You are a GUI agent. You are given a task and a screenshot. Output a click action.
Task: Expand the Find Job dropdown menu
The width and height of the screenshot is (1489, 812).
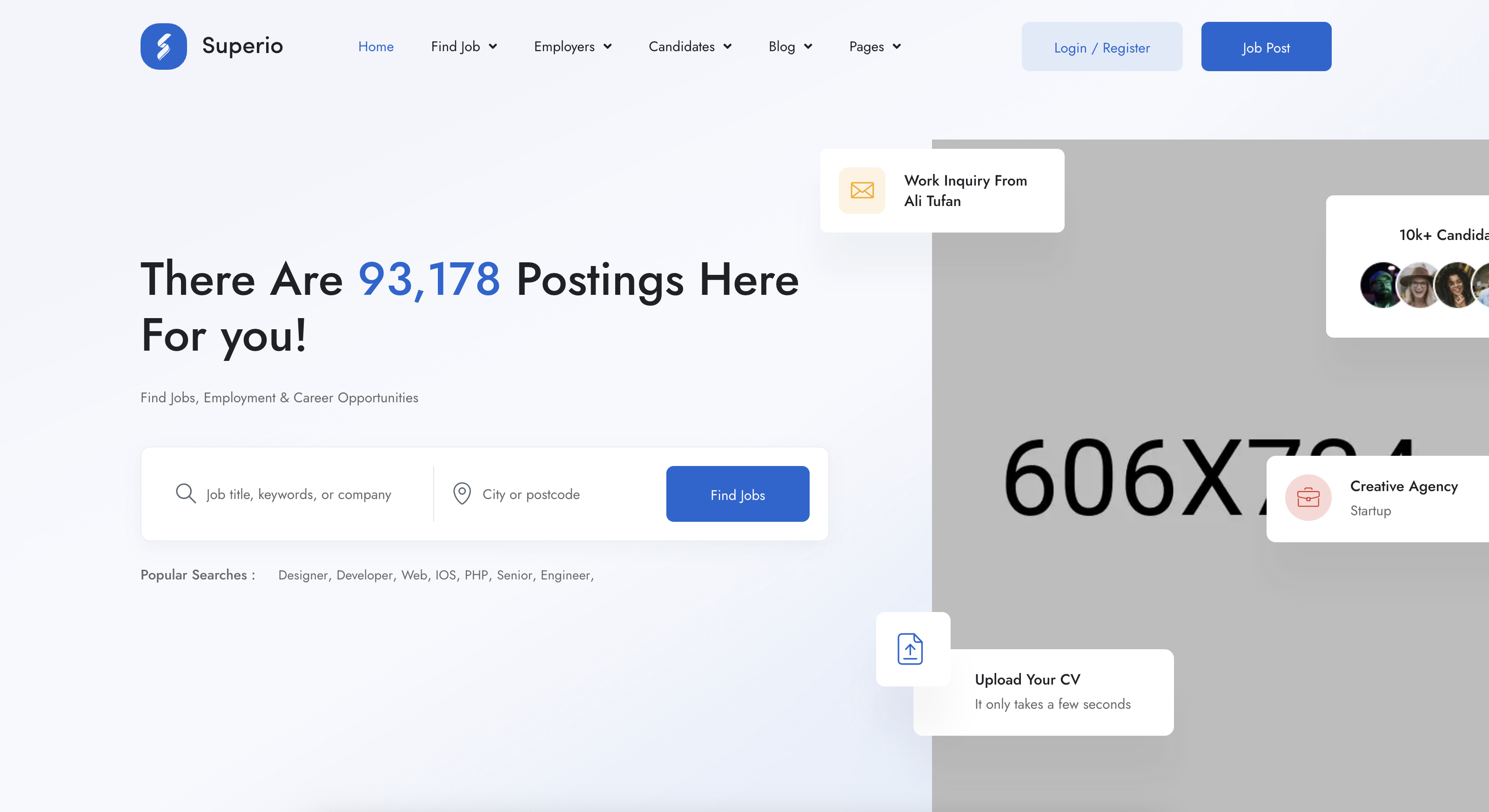pos(463,47)
